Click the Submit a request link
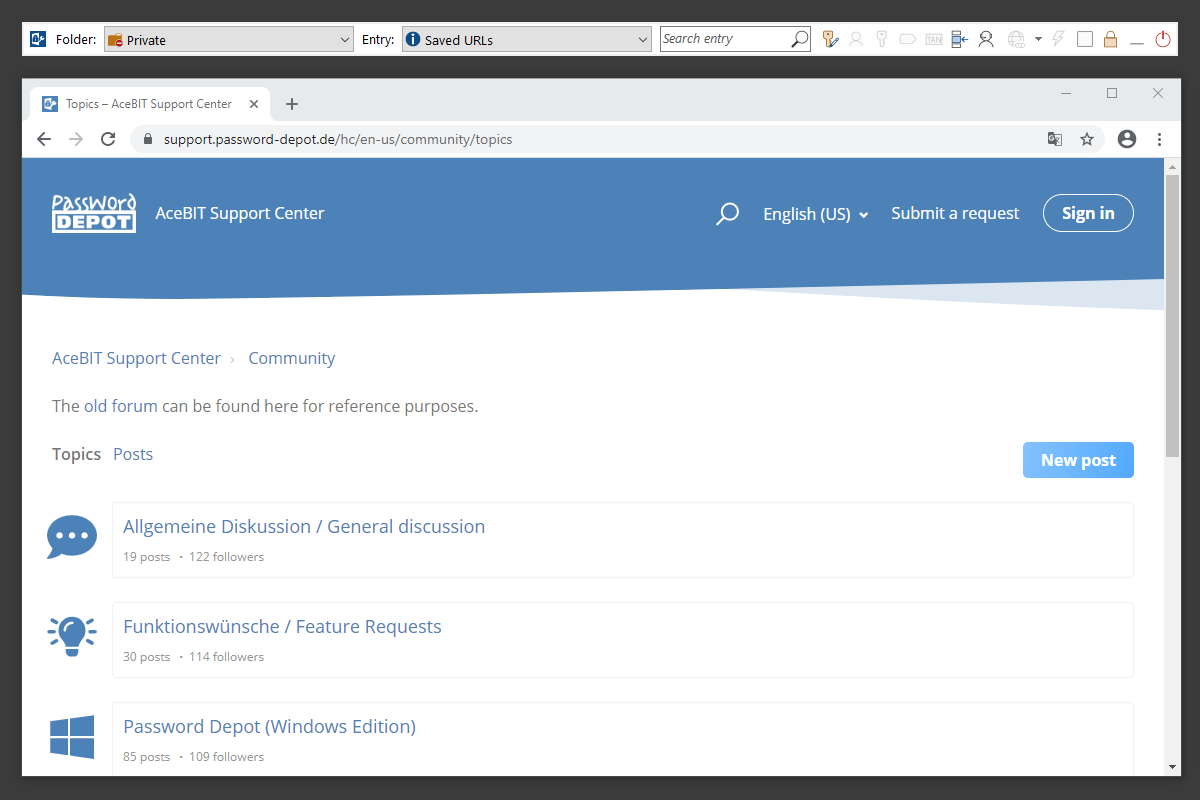The height and width of the screenshot is (800, 1200). (955, 213)
